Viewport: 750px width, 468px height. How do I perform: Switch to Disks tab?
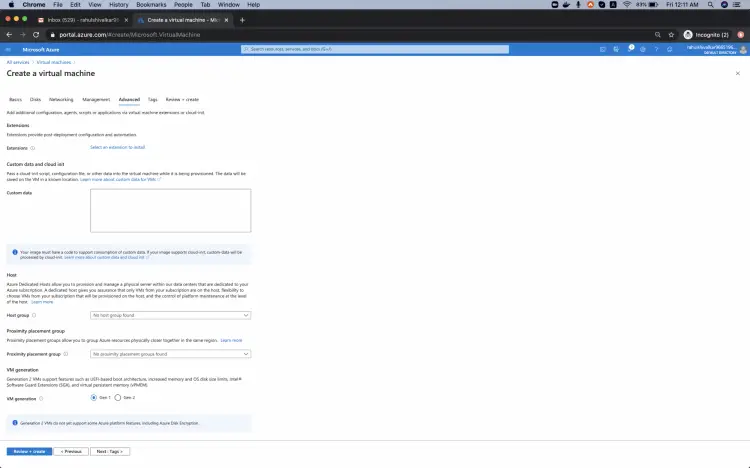tap(35, 100)
